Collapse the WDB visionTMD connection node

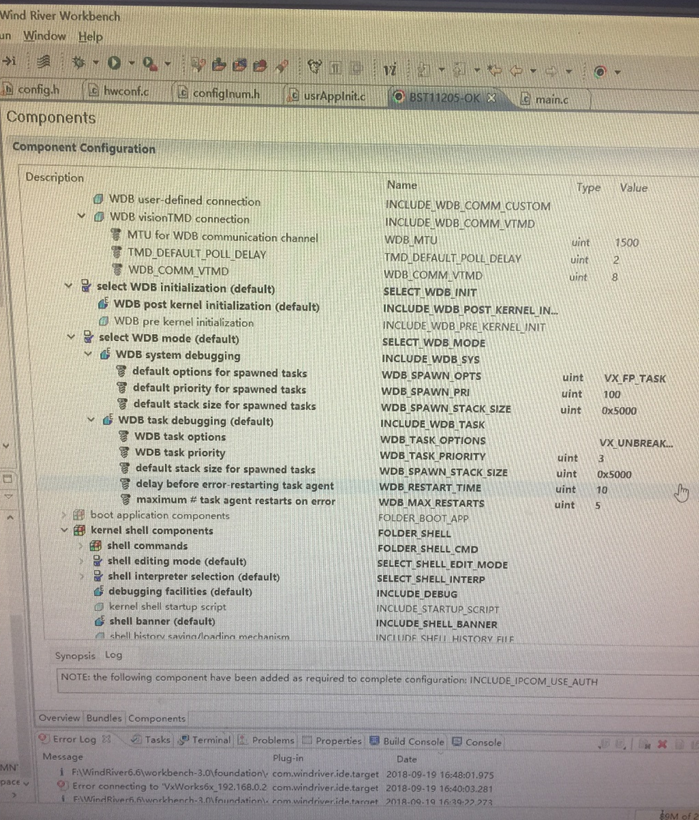(81, 215)
